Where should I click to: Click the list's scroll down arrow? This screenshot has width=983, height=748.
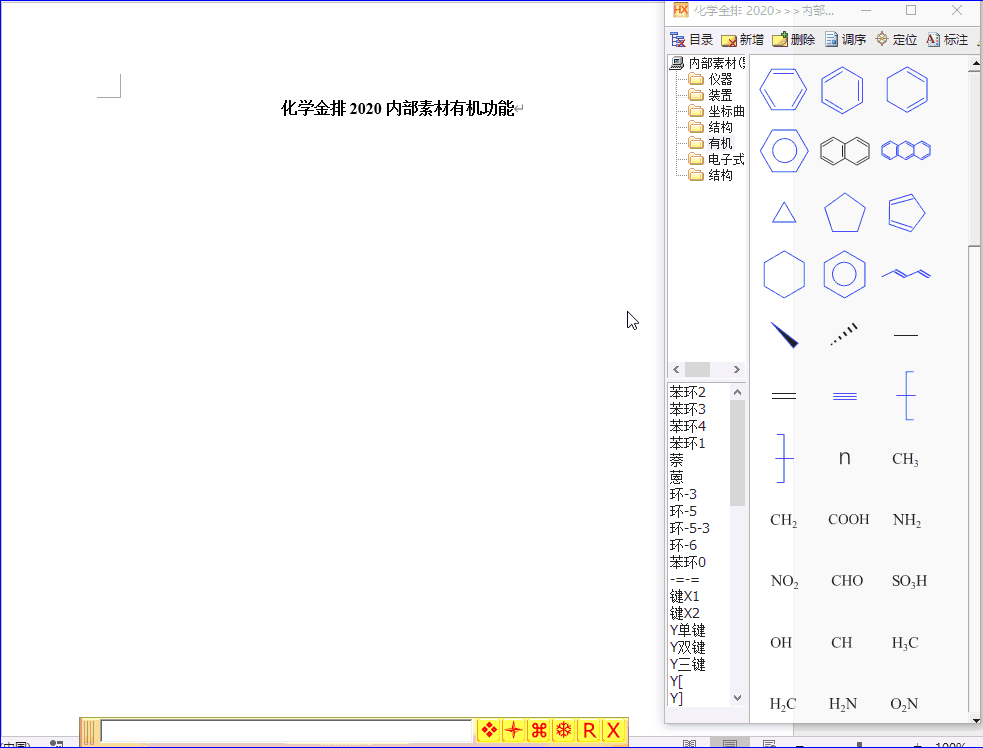pos(737,698)
